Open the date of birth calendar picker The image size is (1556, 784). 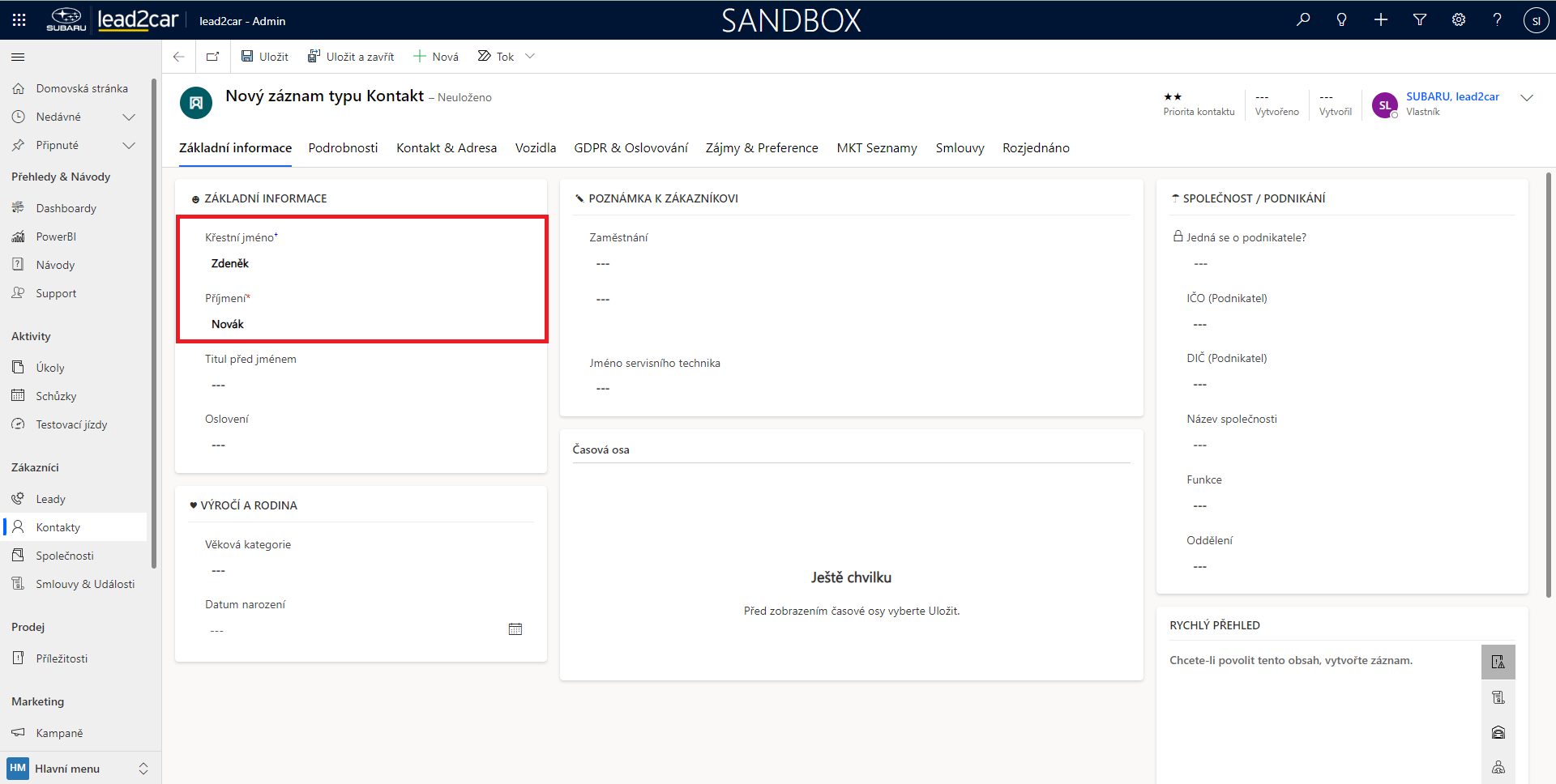(x=515, y=629)
